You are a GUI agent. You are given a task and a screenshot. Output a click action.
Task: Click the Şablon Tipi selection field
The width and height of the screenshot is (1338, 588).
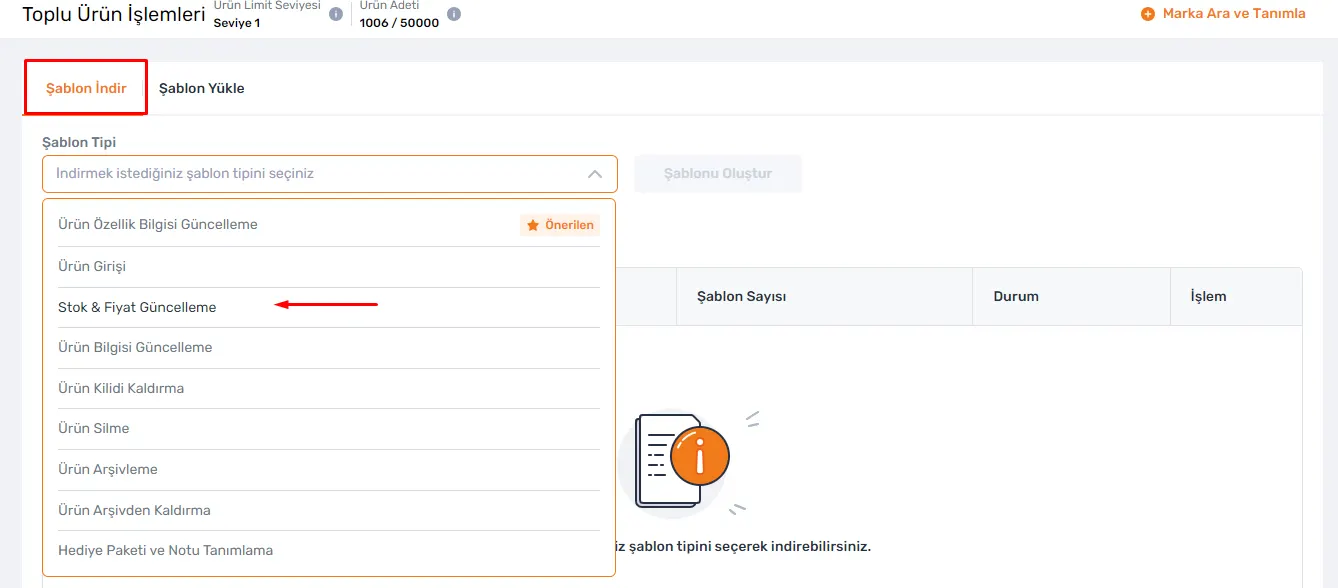pyautogui.click(x=330, y=174)
